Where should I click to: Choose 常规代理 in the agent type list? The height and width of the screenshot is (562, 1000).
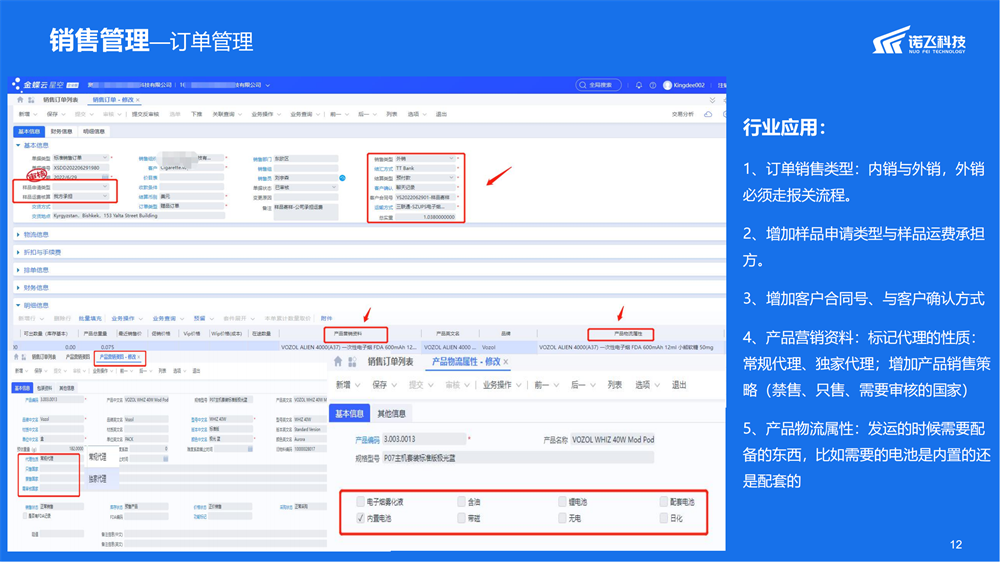98,457
